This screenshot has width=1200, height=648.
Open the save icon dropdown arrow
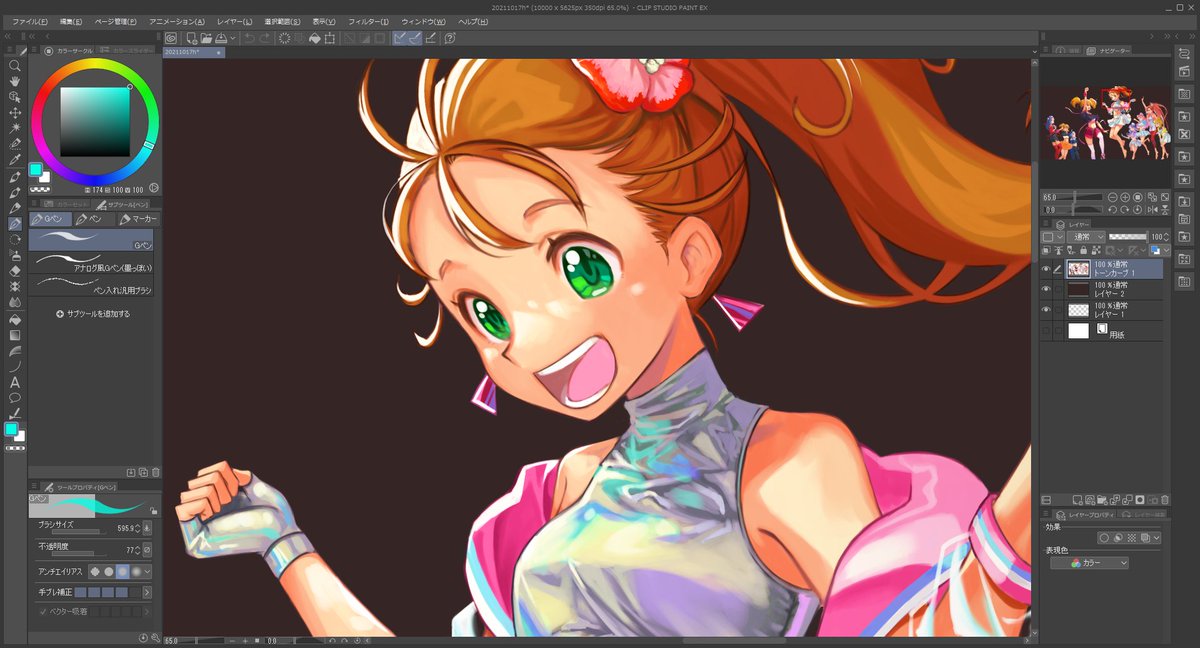(232, 38)
